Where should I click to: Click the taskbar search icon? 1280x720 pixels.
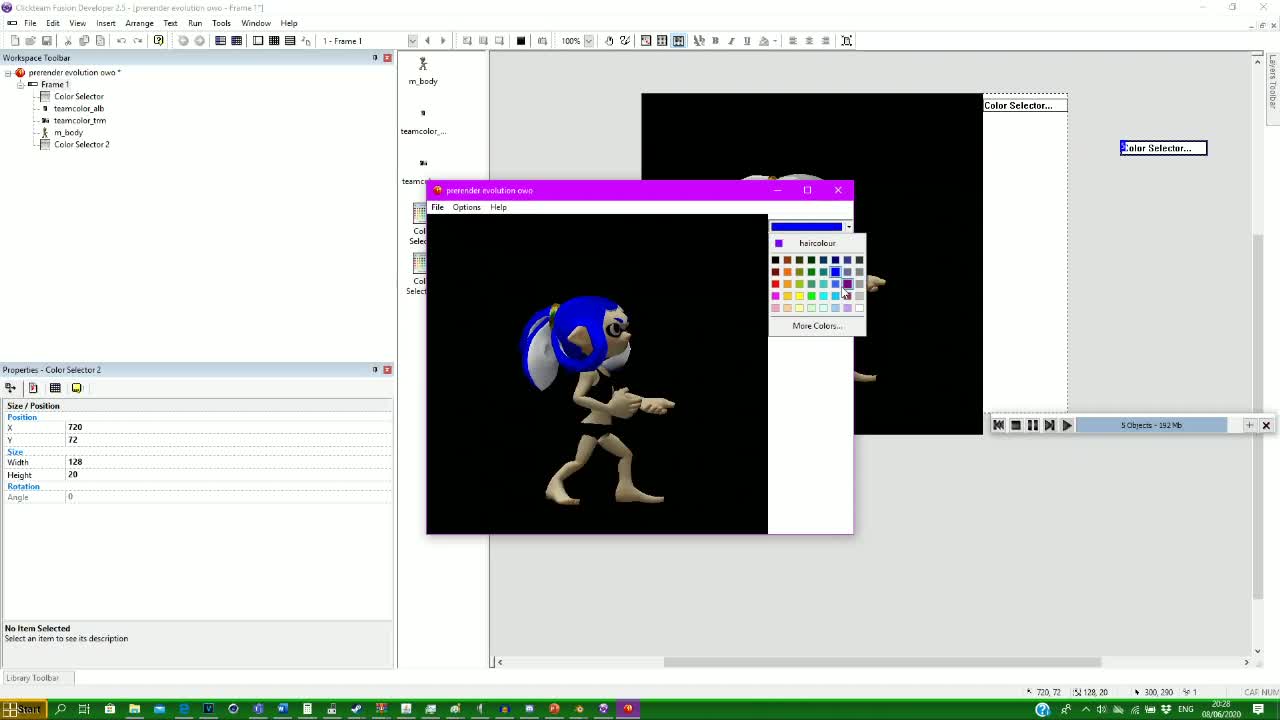click(x=60, y=709)
